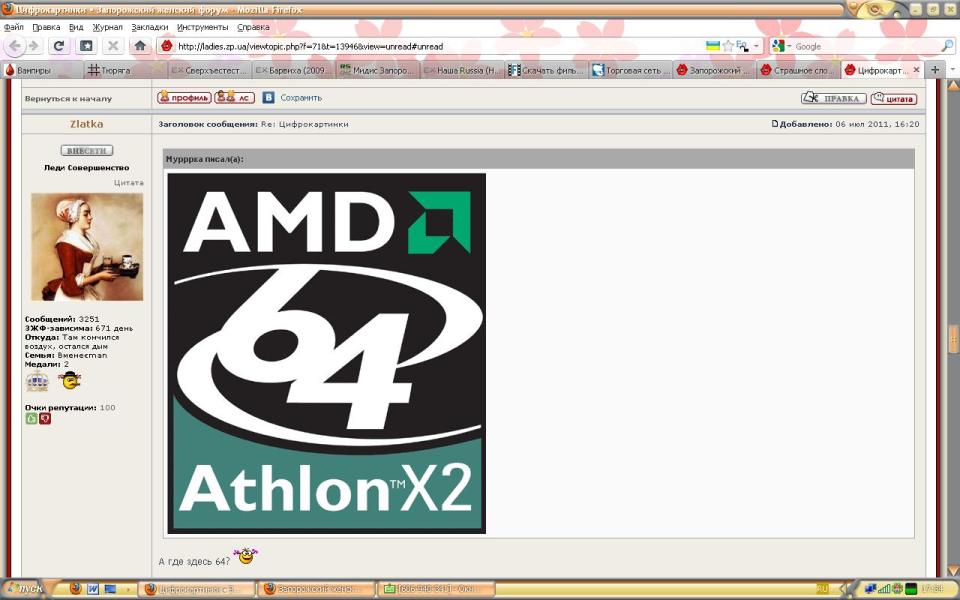Click the Ukrainian flag icon in the address bar
Screen dimensions: 960x600
(x=713, y=46)
